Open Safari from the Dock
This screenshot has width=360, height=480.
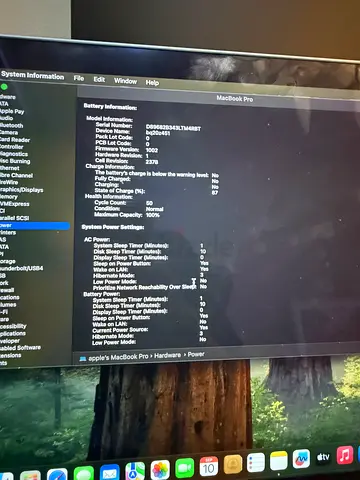[57, 475]
